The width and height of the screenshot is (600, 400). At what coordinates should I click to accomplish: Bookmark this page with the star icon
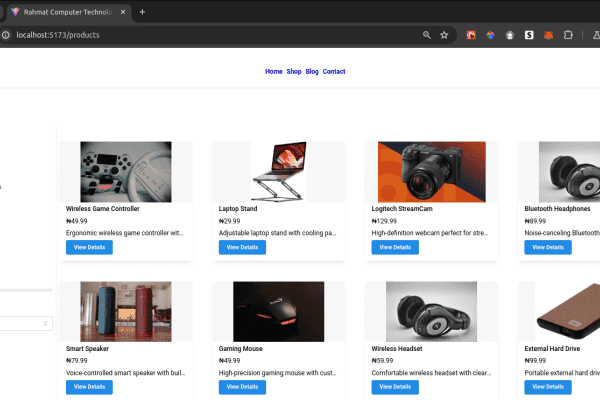coord(444,35)
